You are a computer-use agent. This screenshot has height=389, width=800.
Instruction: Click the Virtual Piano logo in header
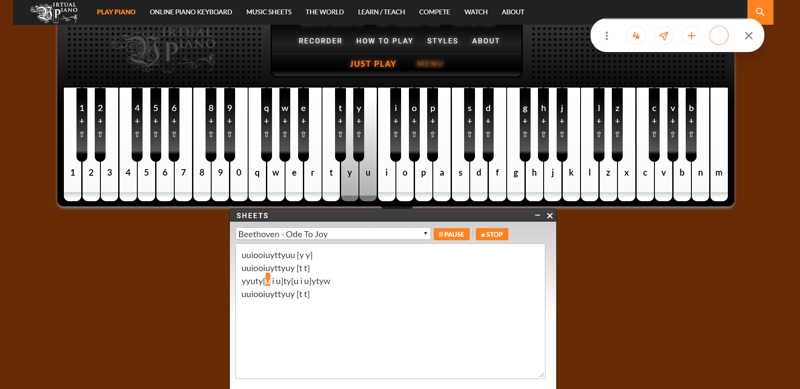tap(55, 12)
